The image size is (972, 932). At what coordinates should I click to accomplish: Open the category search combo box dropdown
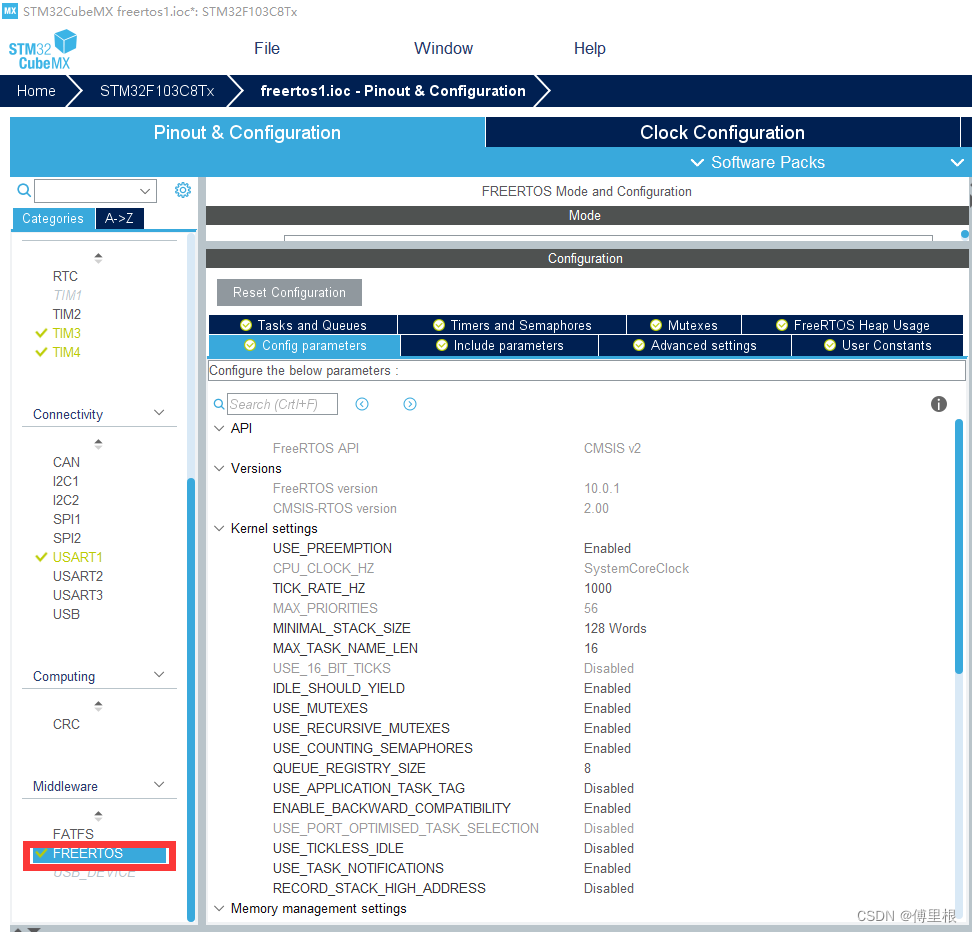click(x=145, y=191)
